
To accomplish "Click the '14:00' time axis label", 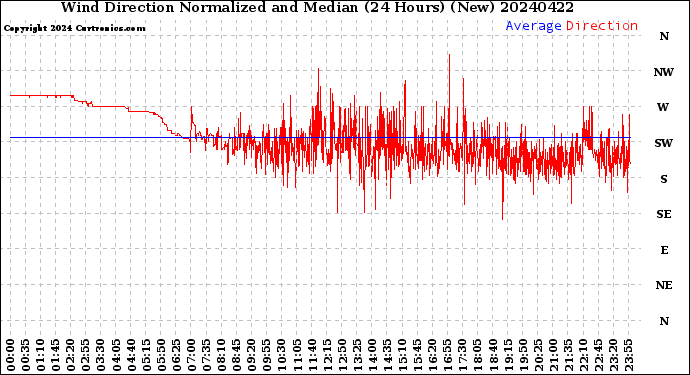I will point(372,355).
